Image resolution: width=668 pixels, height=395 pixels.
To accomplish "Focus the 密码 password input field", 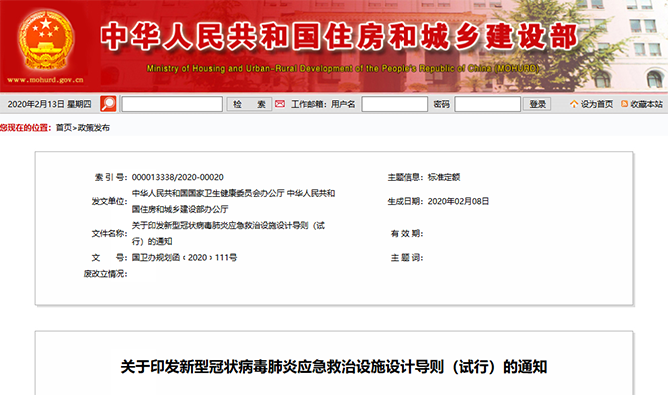I will [x=487, y=104].
